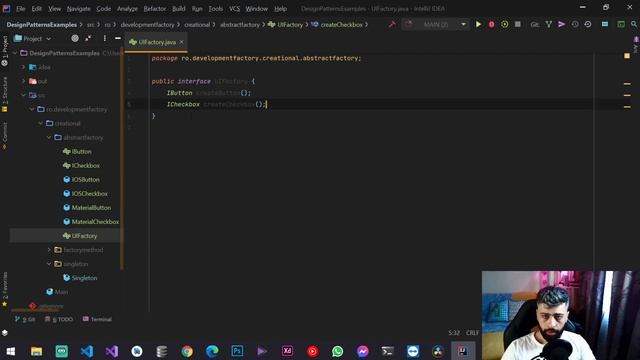
Task: Click the Build project hammer icon
Action: point(392,24)
